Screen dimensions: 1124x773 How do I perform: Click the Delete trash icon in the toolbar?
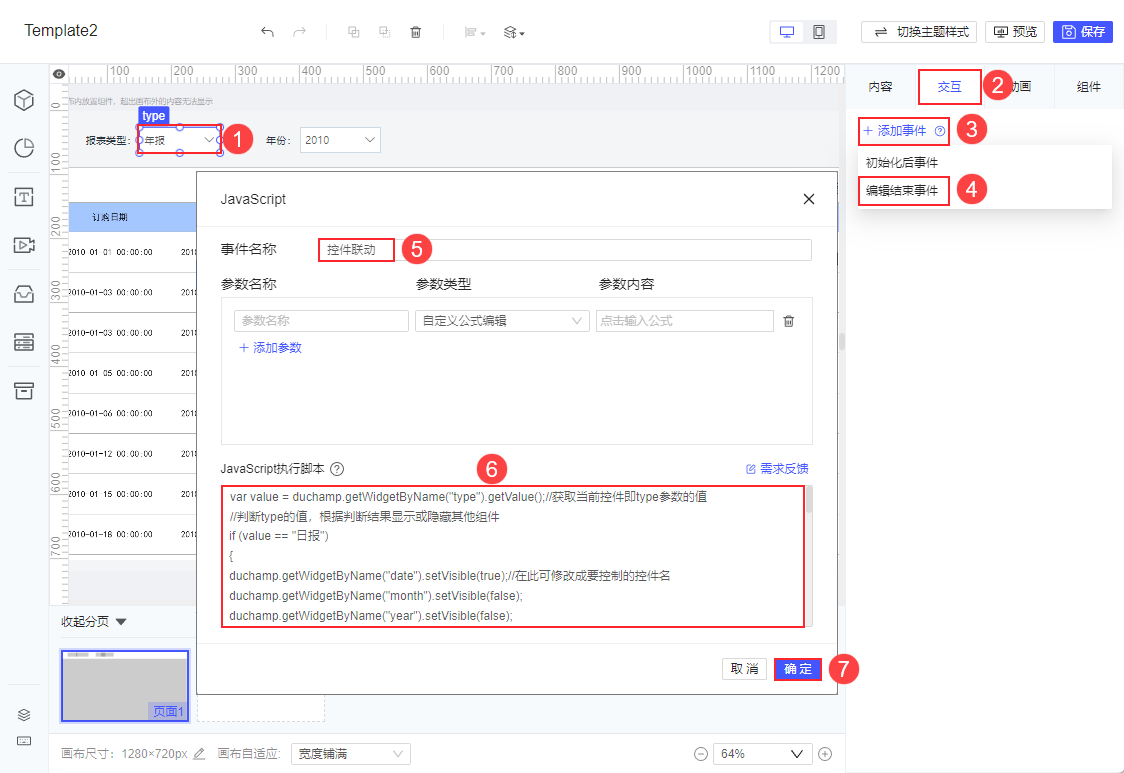[416, 32]
